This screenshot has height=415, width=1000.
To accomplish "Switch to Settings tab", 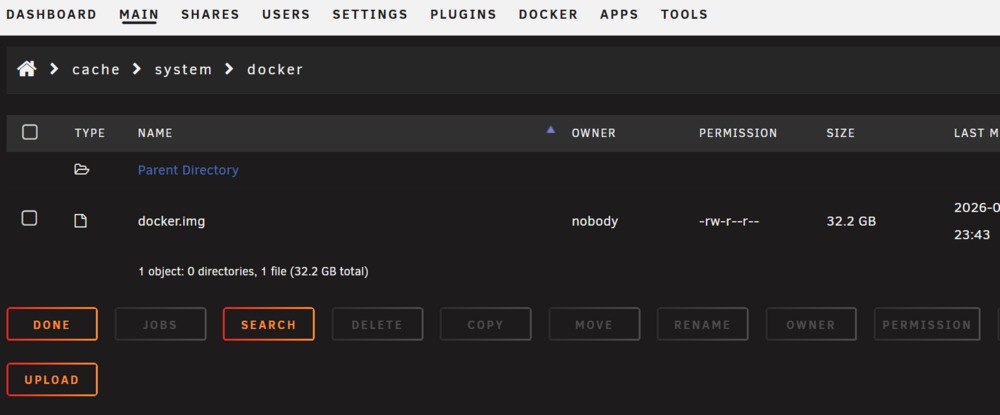I will click(370, 14).
